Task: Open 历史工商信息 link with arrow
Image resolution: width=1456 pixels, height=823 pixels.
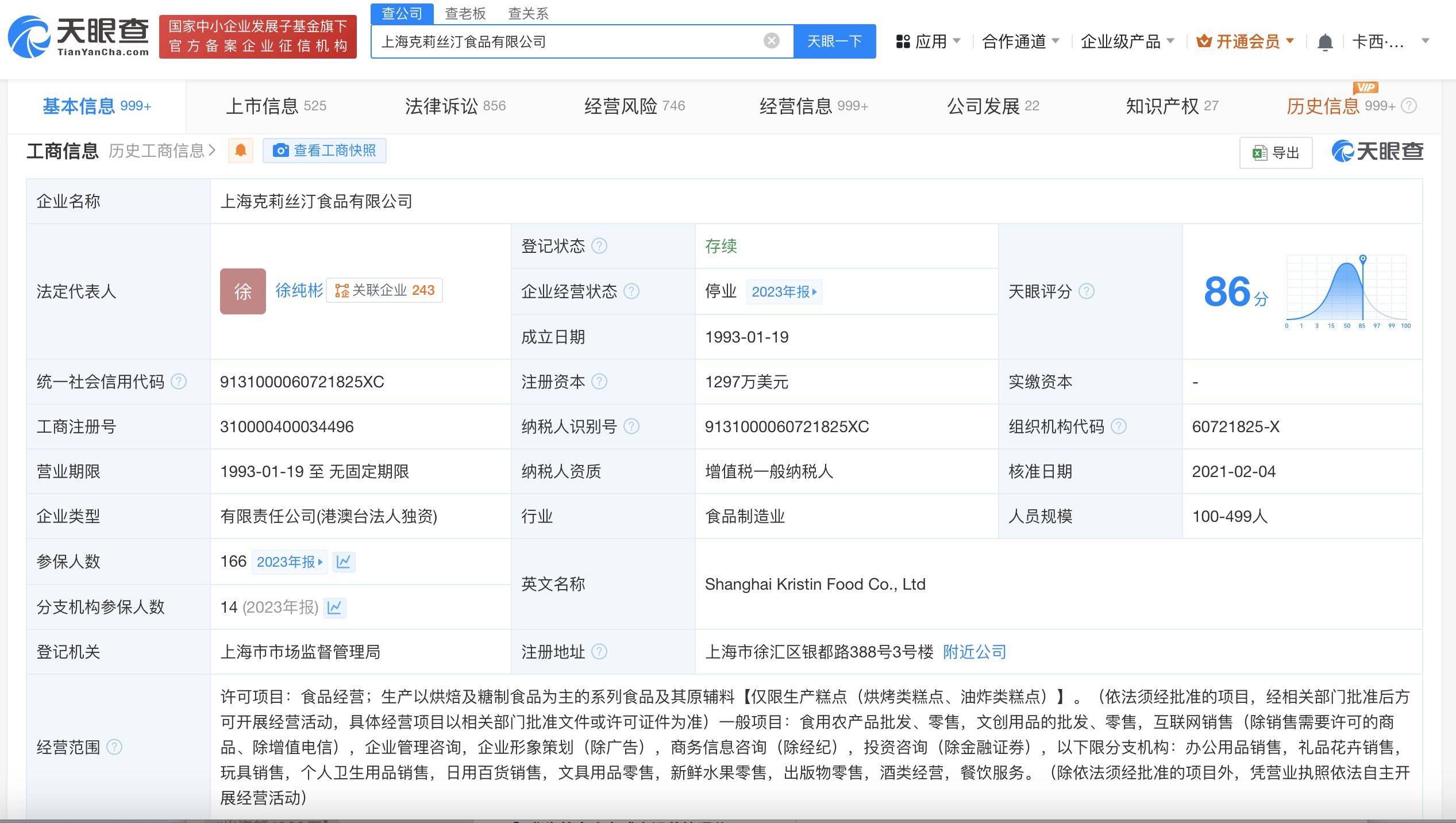Action: point(162,151)
